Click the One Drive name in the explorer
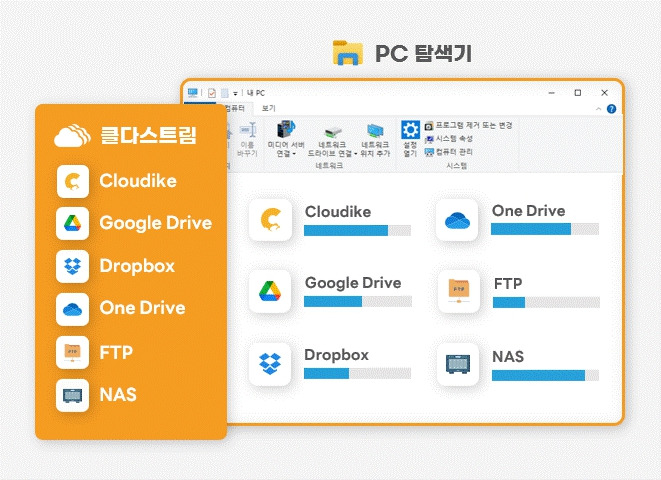The image size is (661, 480). (x=529, y=211)
